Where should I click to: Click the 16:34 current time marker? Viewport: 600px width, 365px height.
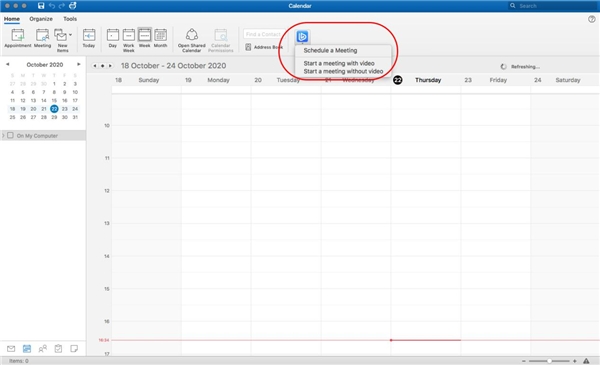point(104,340)
